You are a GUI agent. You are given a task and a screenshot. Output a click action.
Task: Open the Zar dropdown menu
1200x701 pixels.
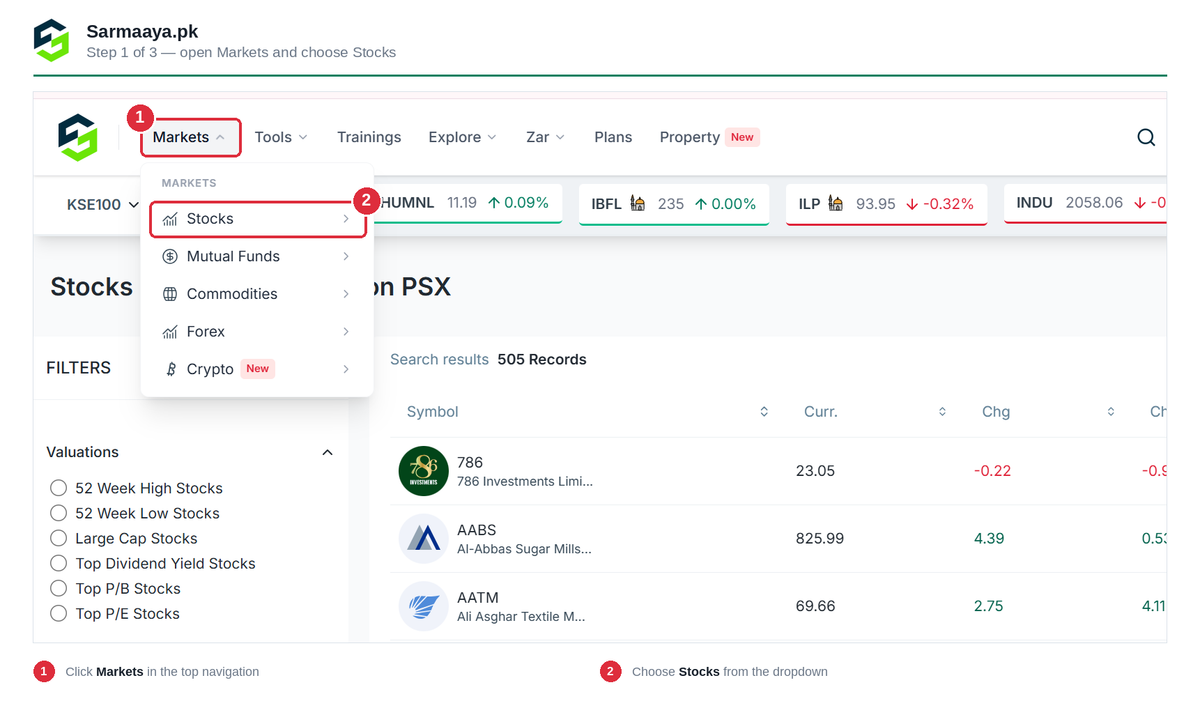pyautogui.click(x=545, y=137)
